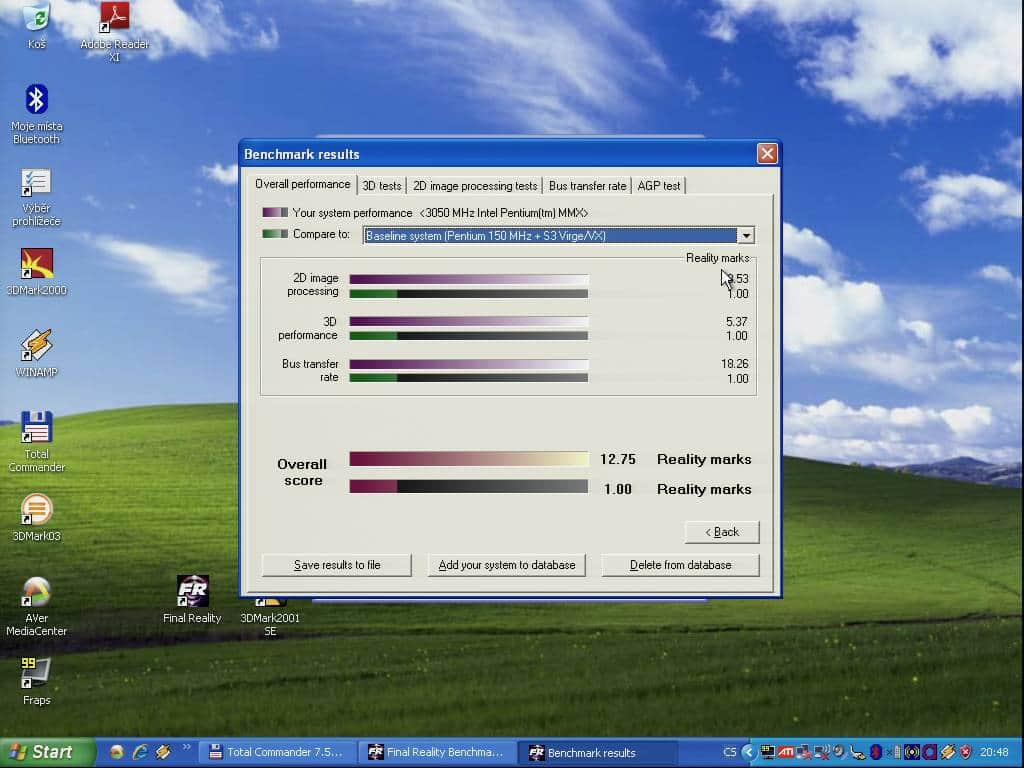Click the 12.75 overall score value
This screenshot has height=768, width=1024.
[618, 459]
